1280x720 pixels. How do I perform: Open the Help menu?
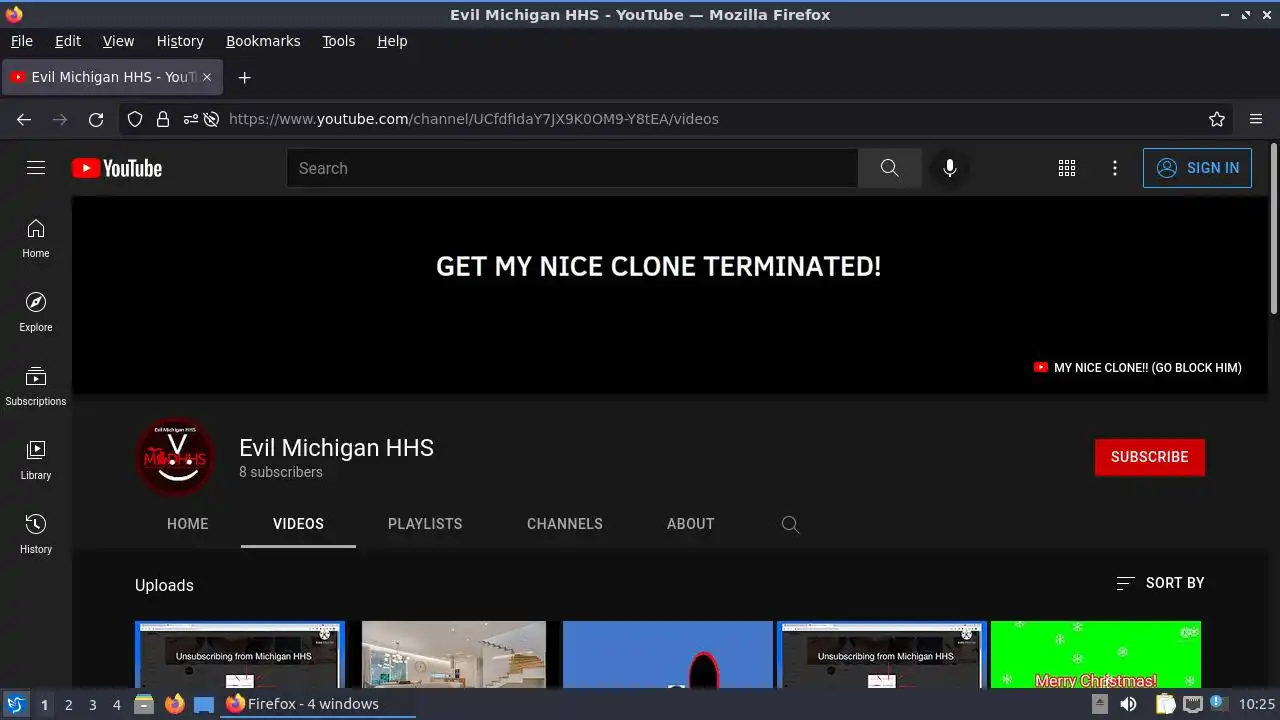pyautogui.click(x=392, y=41)
